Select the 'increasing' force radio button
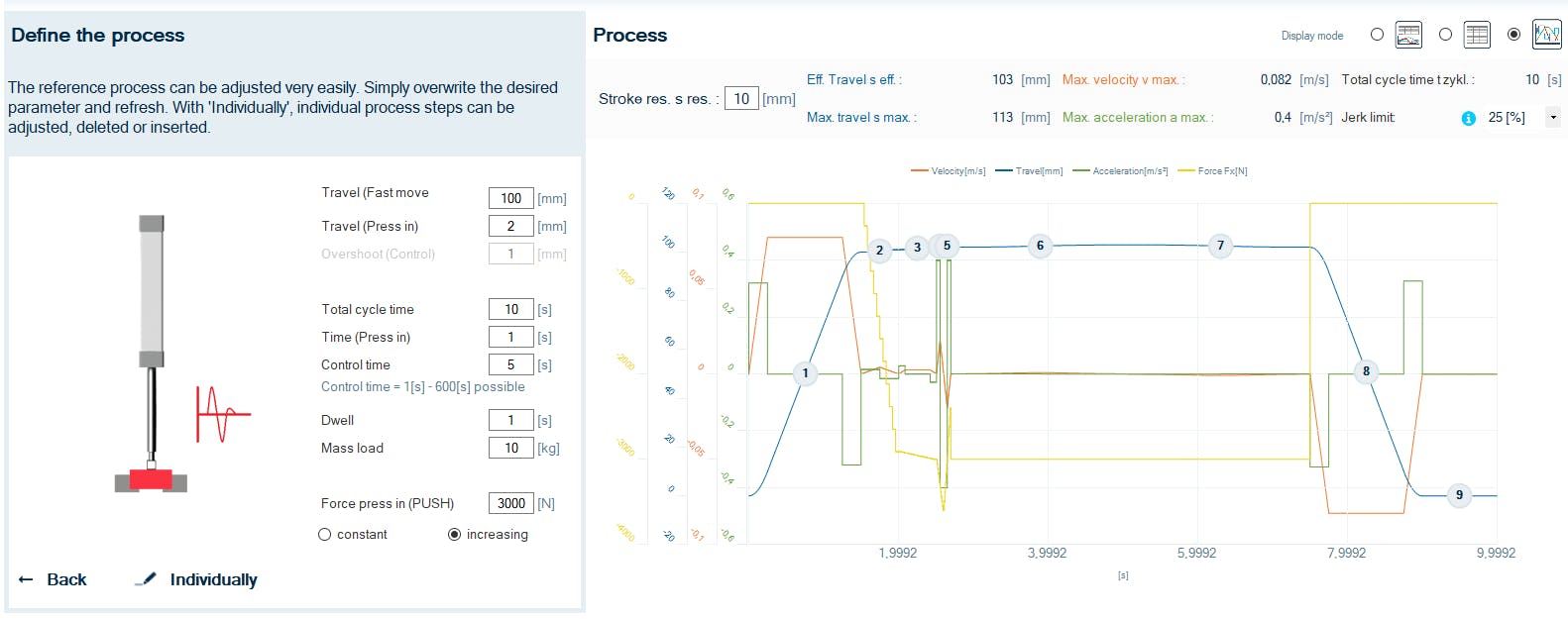Viewport: 1568px width, 619px height. [454, 535]
